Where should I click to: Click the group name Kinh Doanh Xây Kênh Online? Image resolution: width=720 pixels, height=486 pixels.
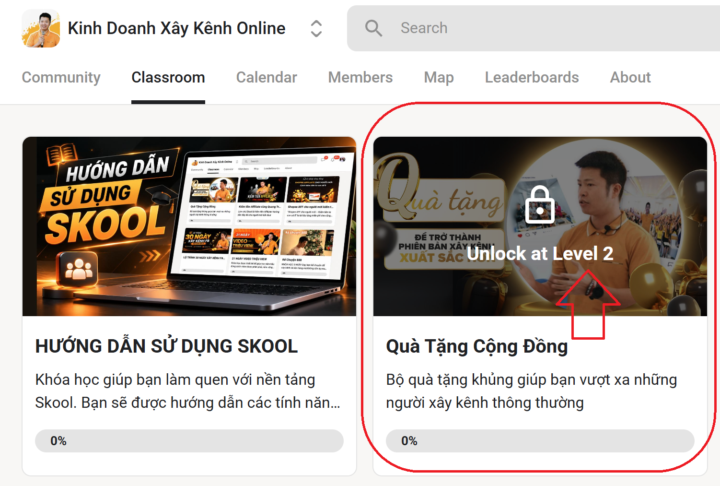pyautogui.click(x=177, y=28)
